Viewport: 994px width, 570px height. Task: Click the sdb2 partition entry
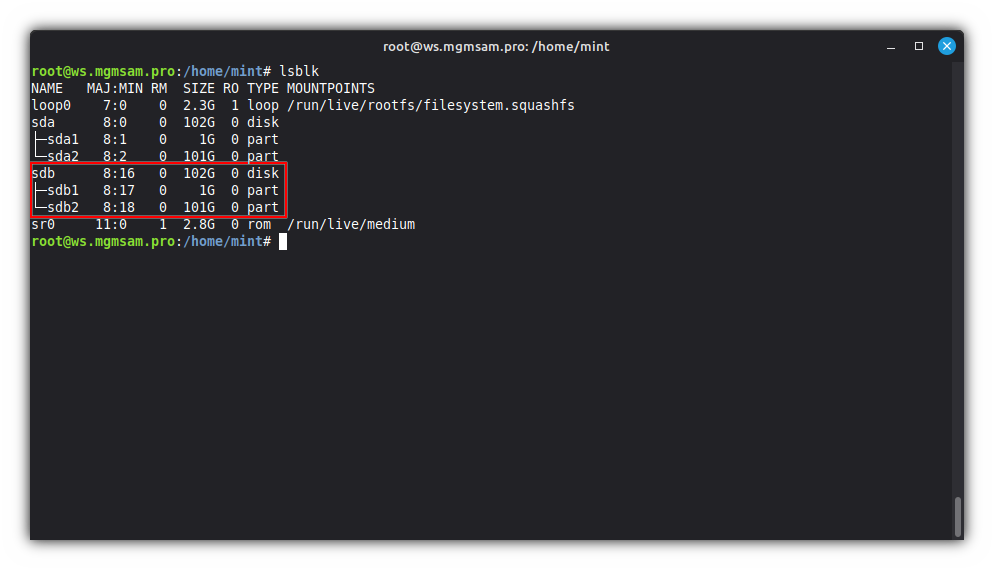[62, 207]
